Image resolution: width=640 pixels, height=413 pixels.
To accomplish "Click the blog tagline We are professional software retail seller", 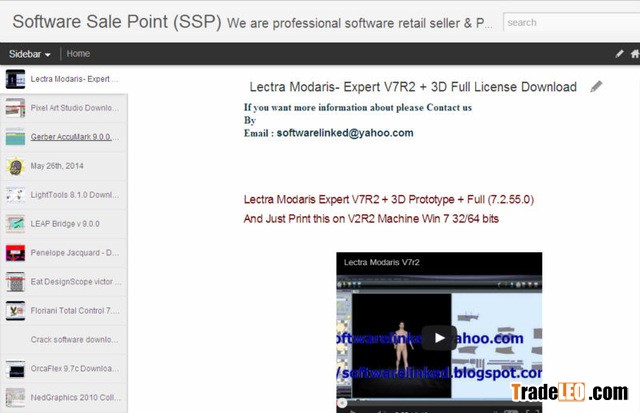I will click(x=360, y=23).
